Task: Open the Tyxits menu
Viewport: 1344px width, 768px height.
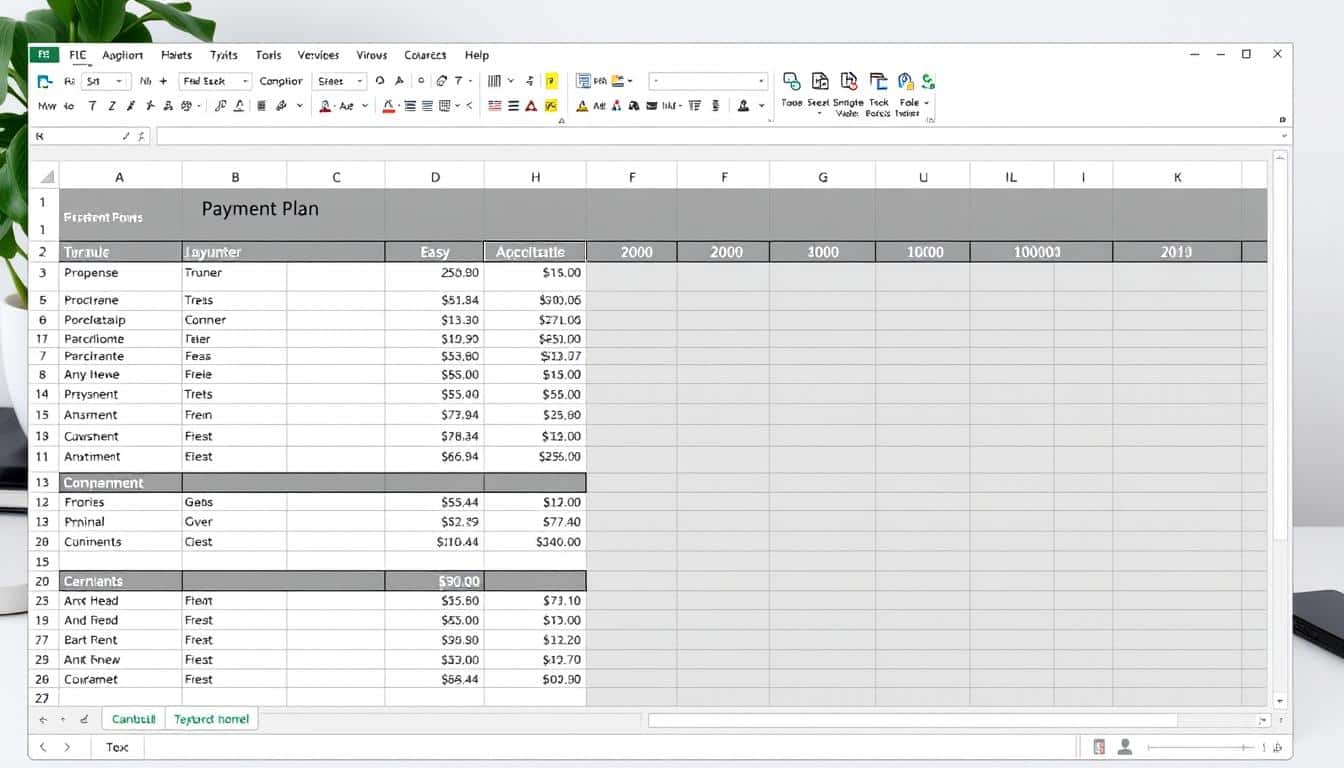Action: [223, 55]
